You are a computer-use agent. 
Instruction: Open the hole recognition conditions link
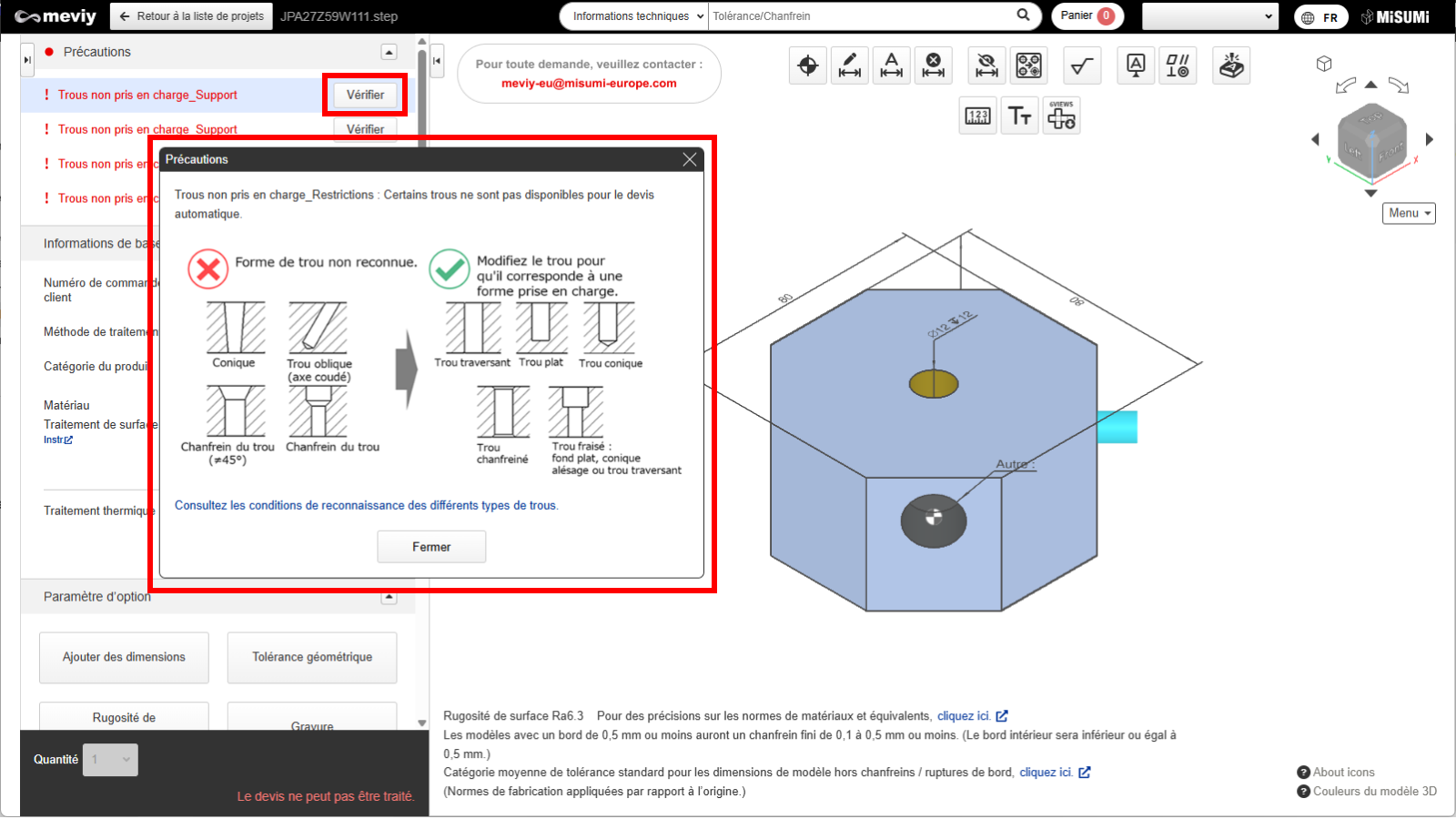pyautogui.click(x=366, y=505)
